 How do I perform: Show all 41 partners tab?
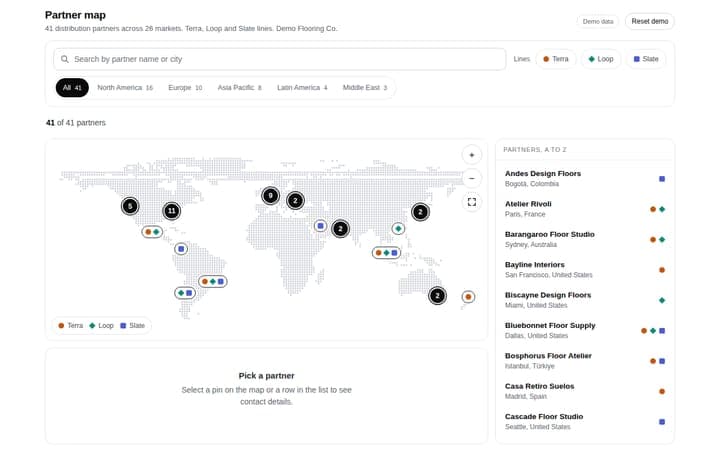(x=72, y=88)
